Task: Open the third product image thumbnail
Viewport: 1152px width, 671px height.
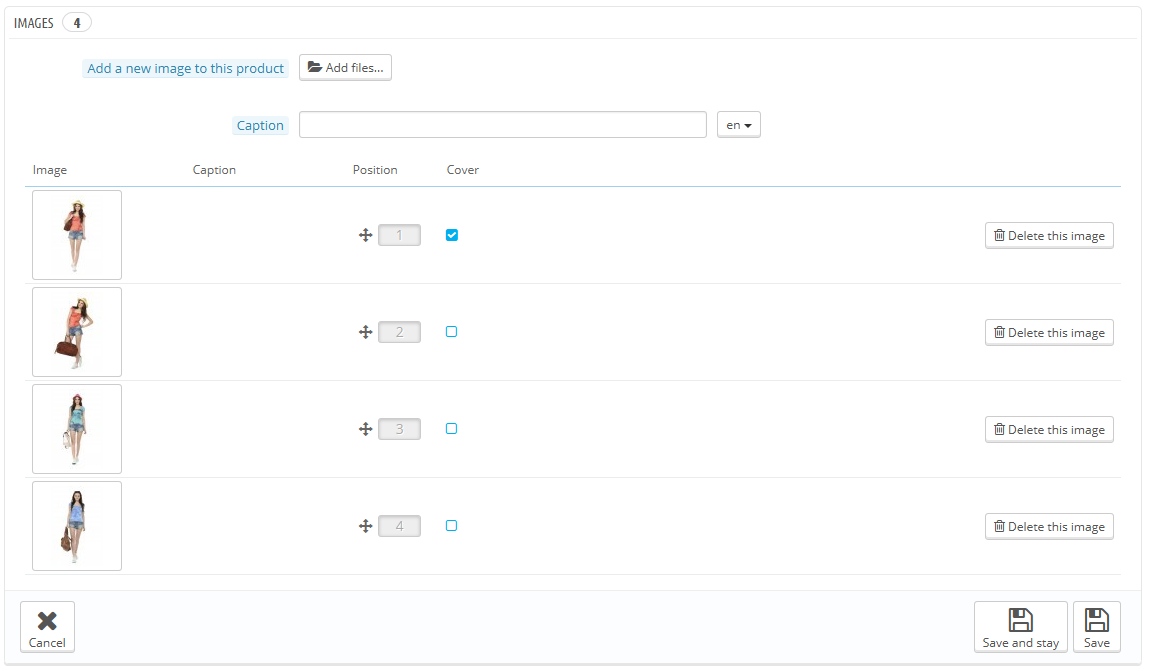Action: (x=77, y=429)
